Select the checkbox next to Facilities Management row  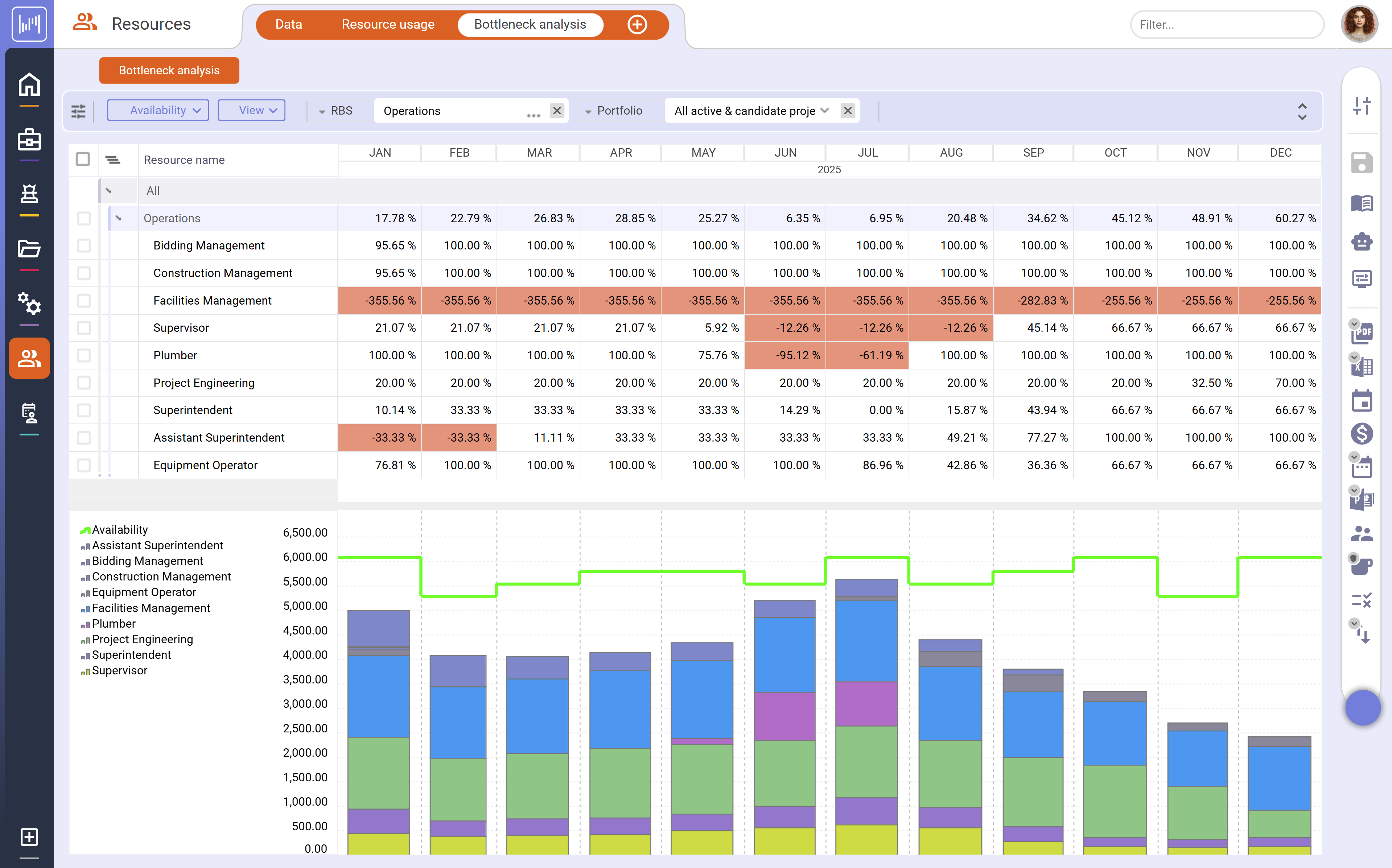point(84,300)
